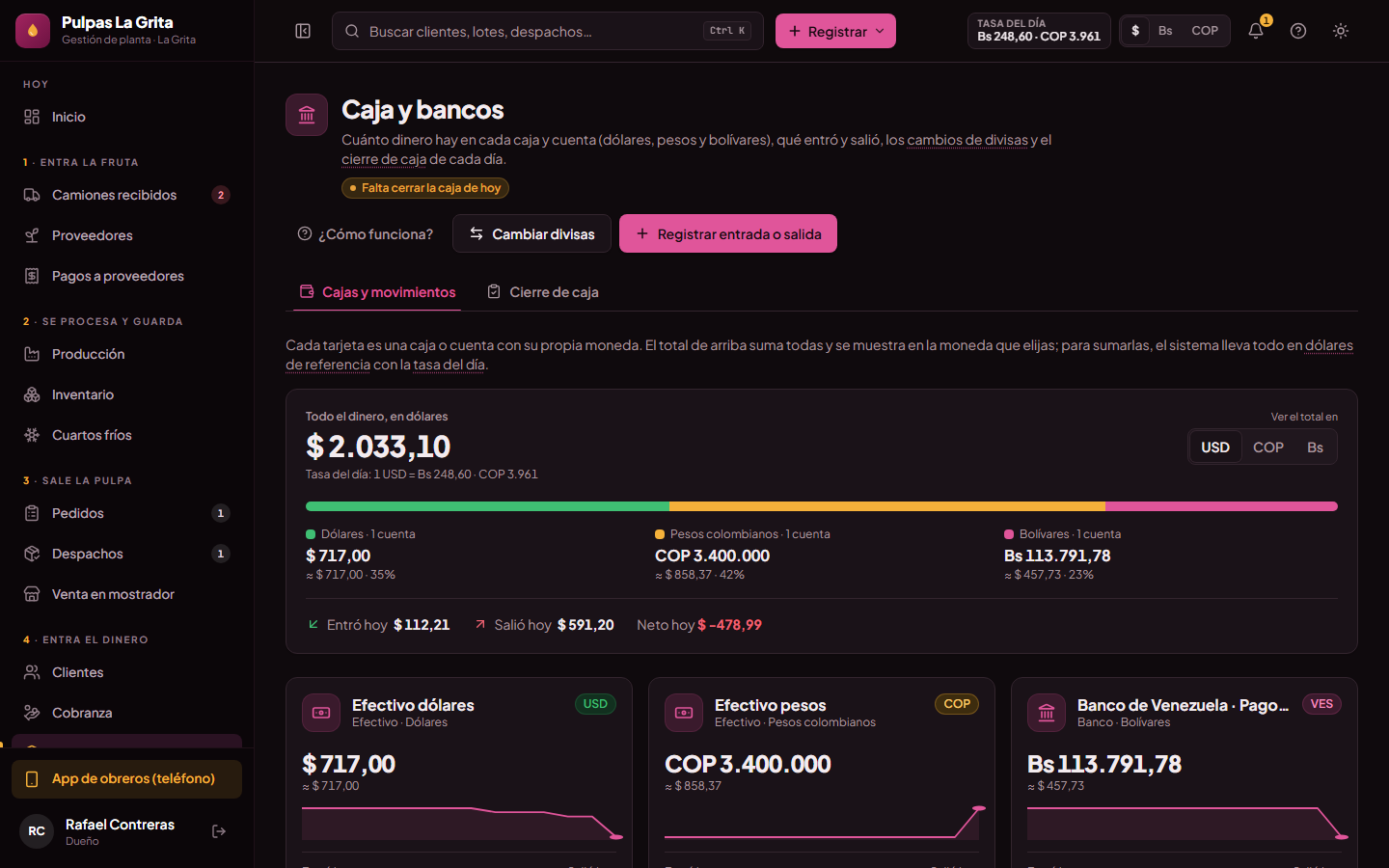Open the help question-mark icon in top bar
This screenshot has height=868, width=1389.
[1298, 31]
